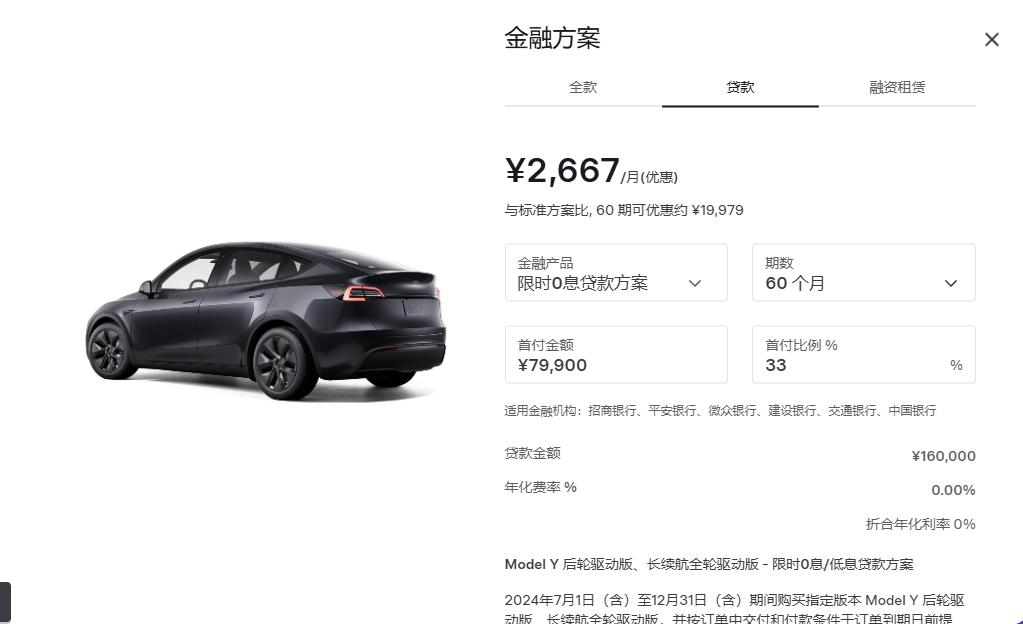This screenshot has height=624, width=1023.
Task: Click the dark tab at bottom-left edge
Action: [5, 602]
